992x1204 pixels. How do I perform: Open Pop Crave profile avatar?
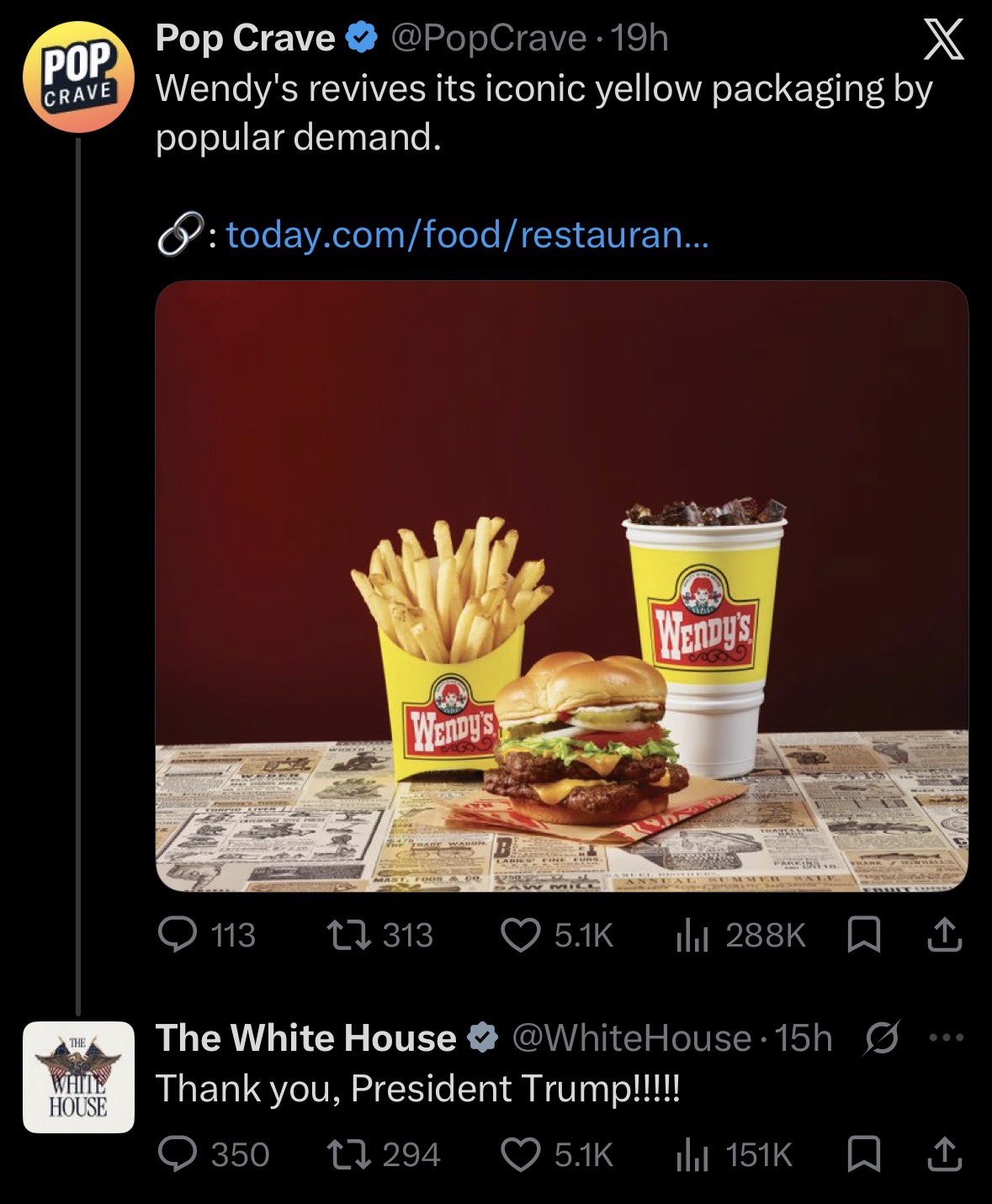click(78, 77)
